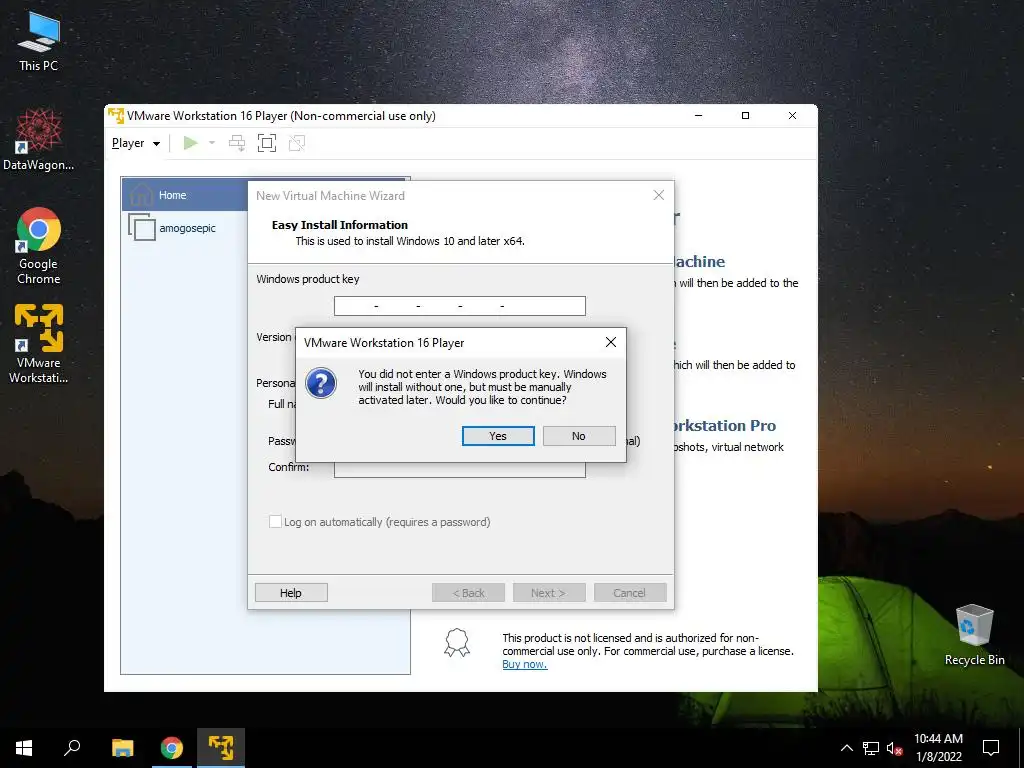1024x768 pixels.
Task: Click into the Windows product key field
Action: (460, 306)
